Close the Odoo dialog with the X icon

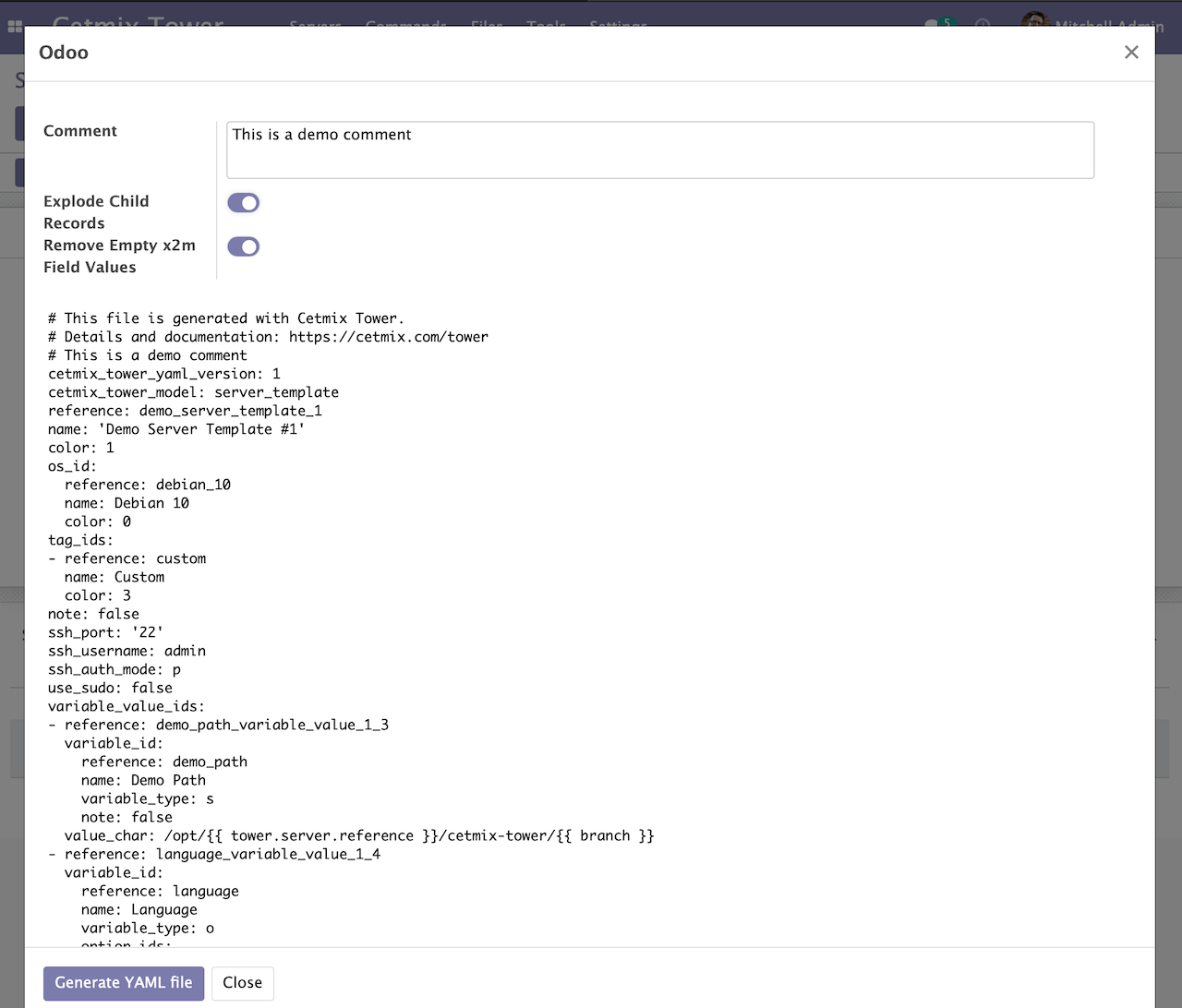click(x=1131, y=53)
